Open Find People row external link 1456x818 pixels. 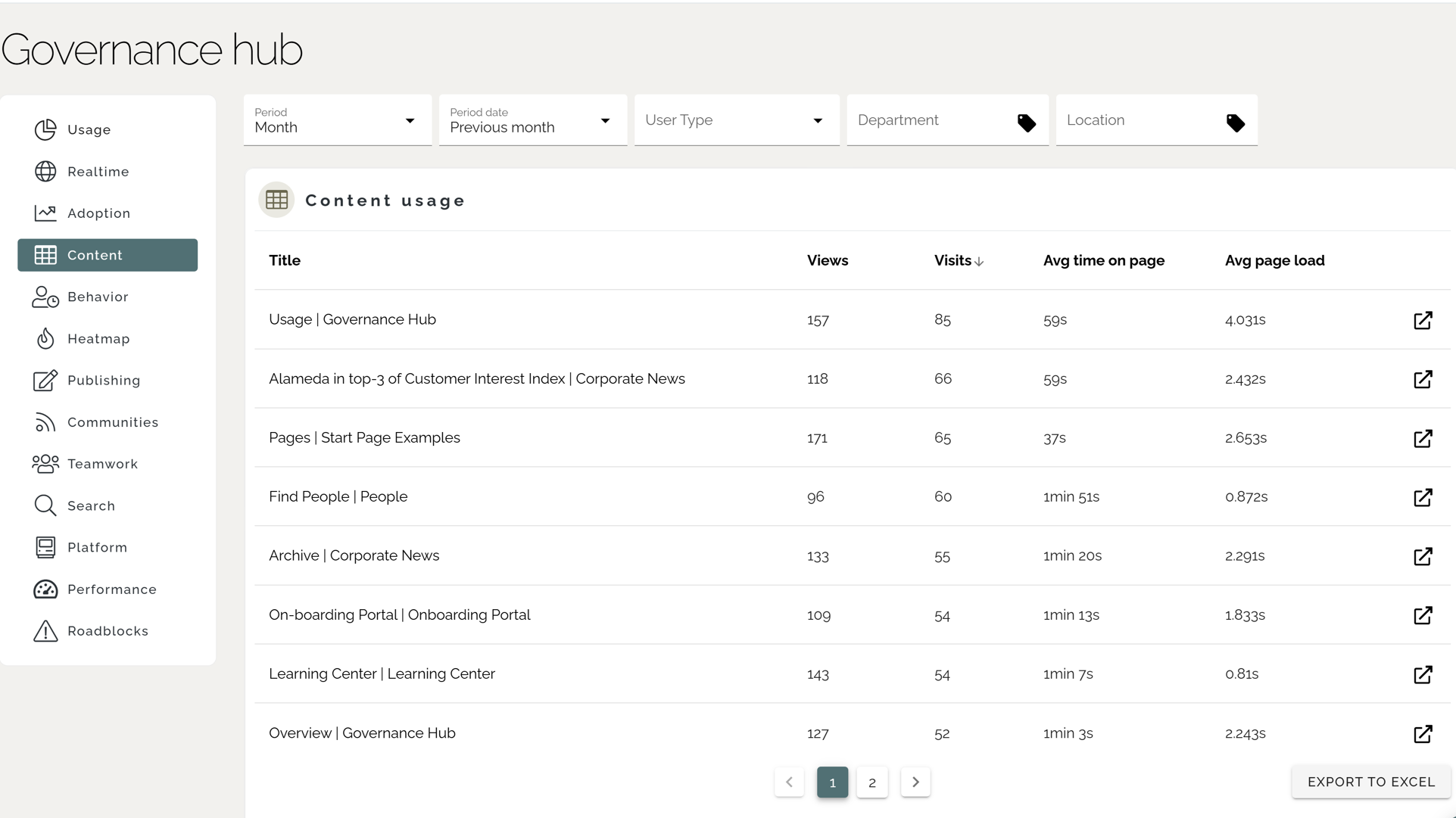(1423, 497)
